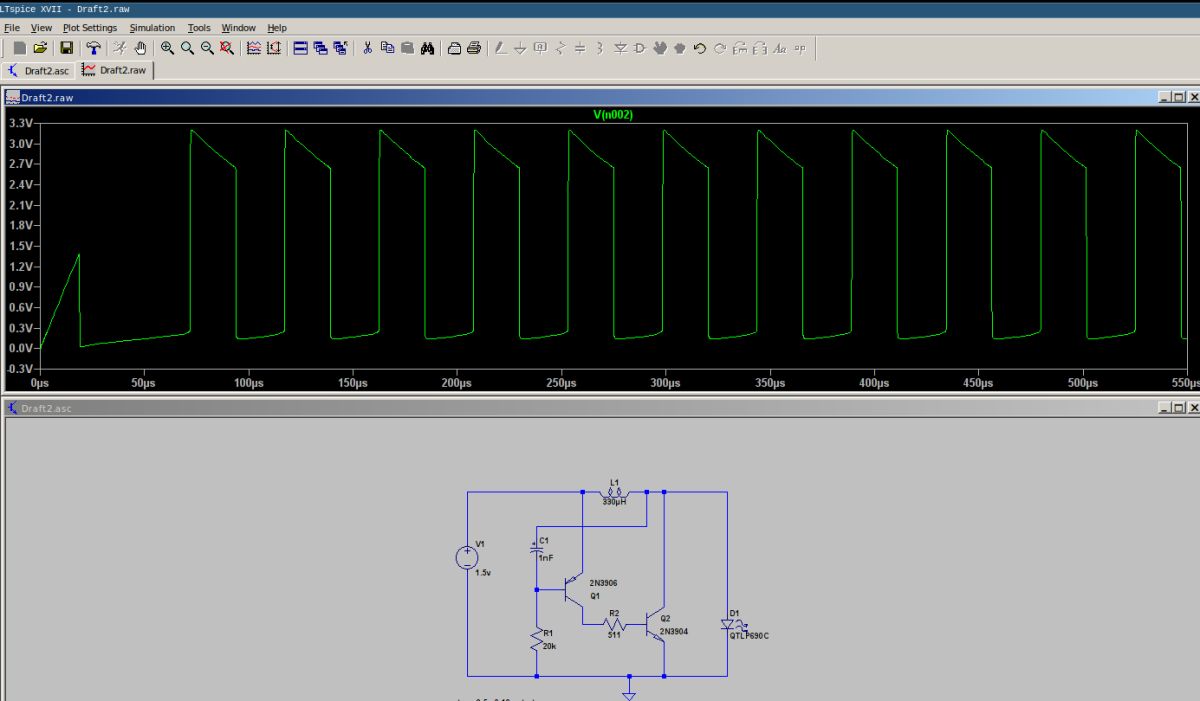This screenshot has width=1200, height=701.
Task: Click the Undo arrow icon
Action: pyautogui.click(x=700, y=48)
